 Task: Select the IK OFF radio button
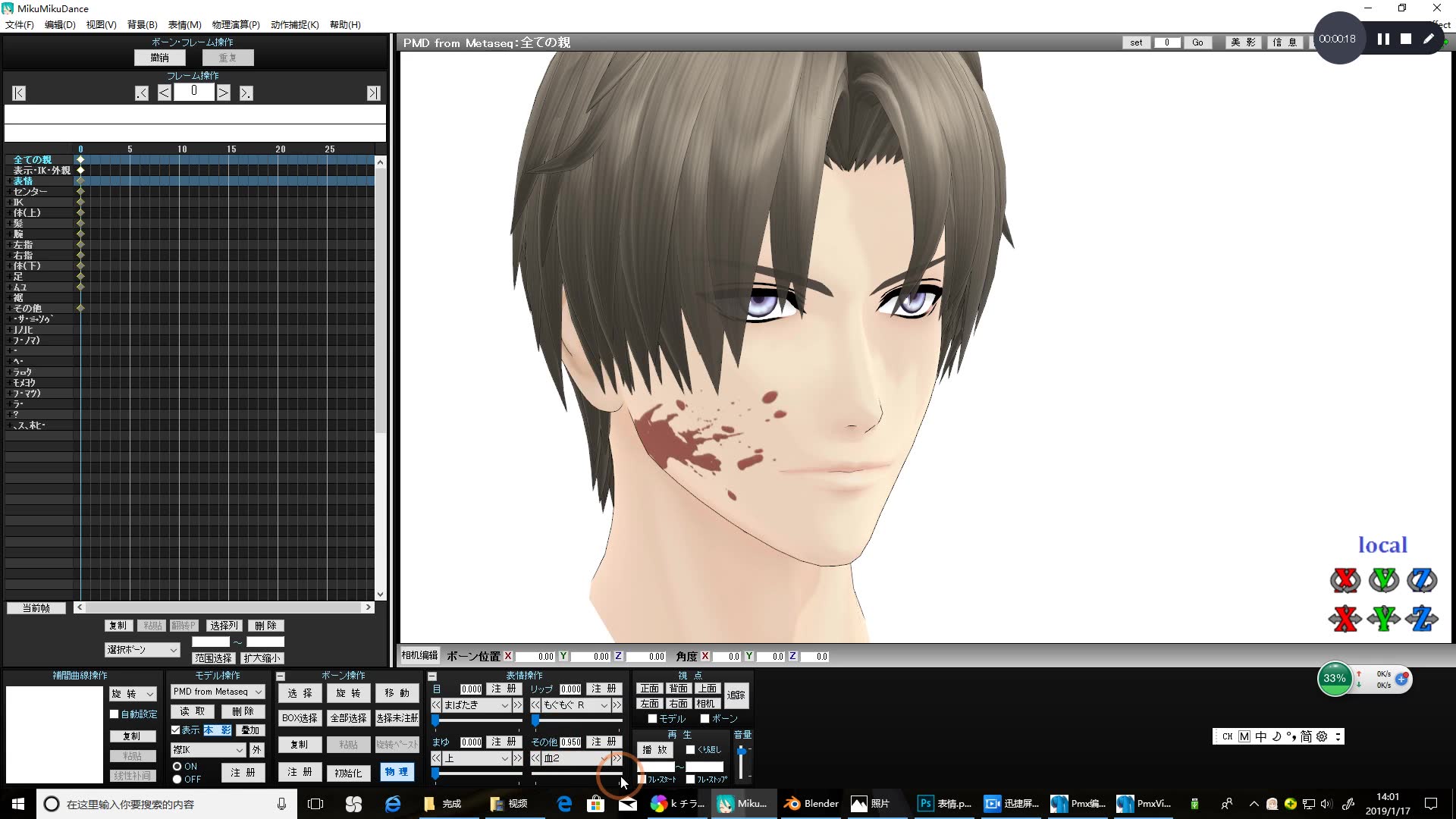click(177, 780)
